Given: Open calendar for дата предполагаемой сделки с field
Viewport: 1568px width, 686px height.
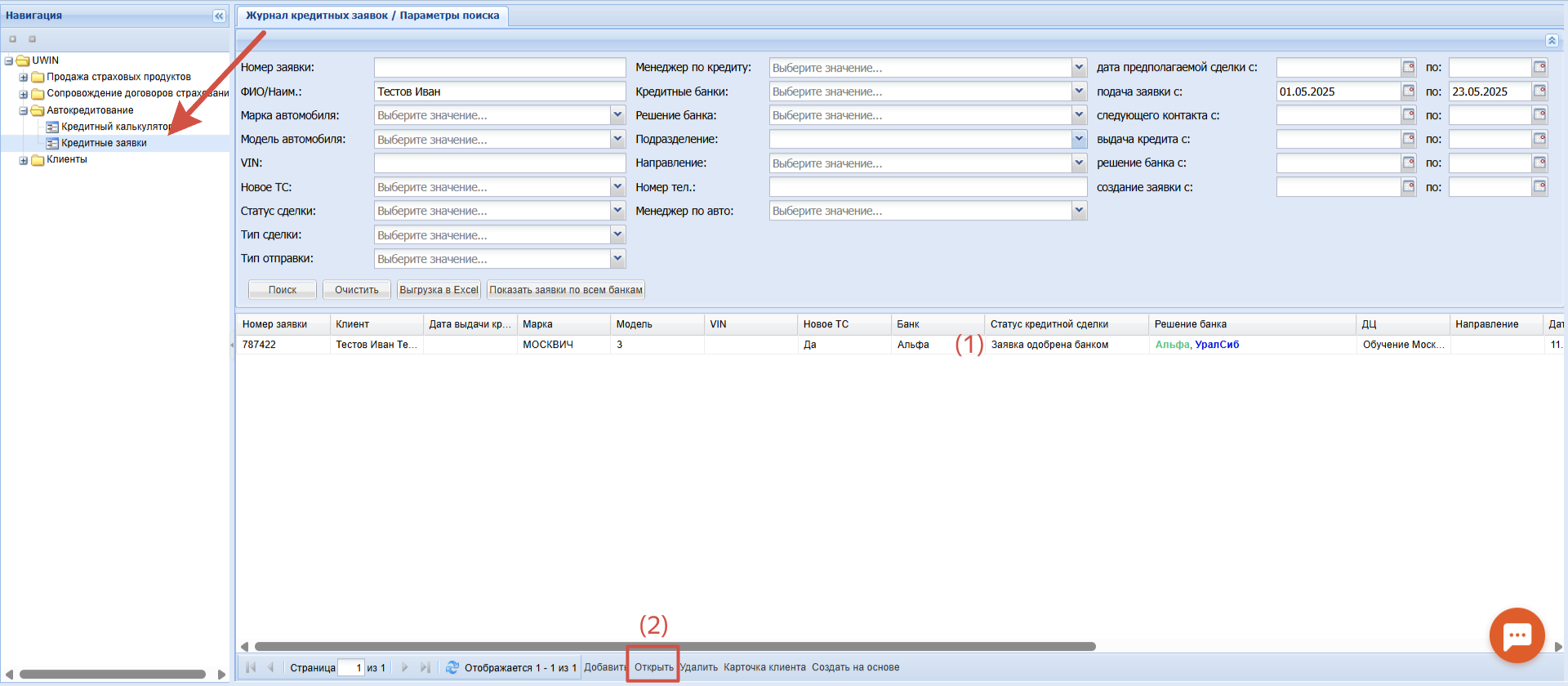Looking at the screenshot, I should coord(1409,68).
